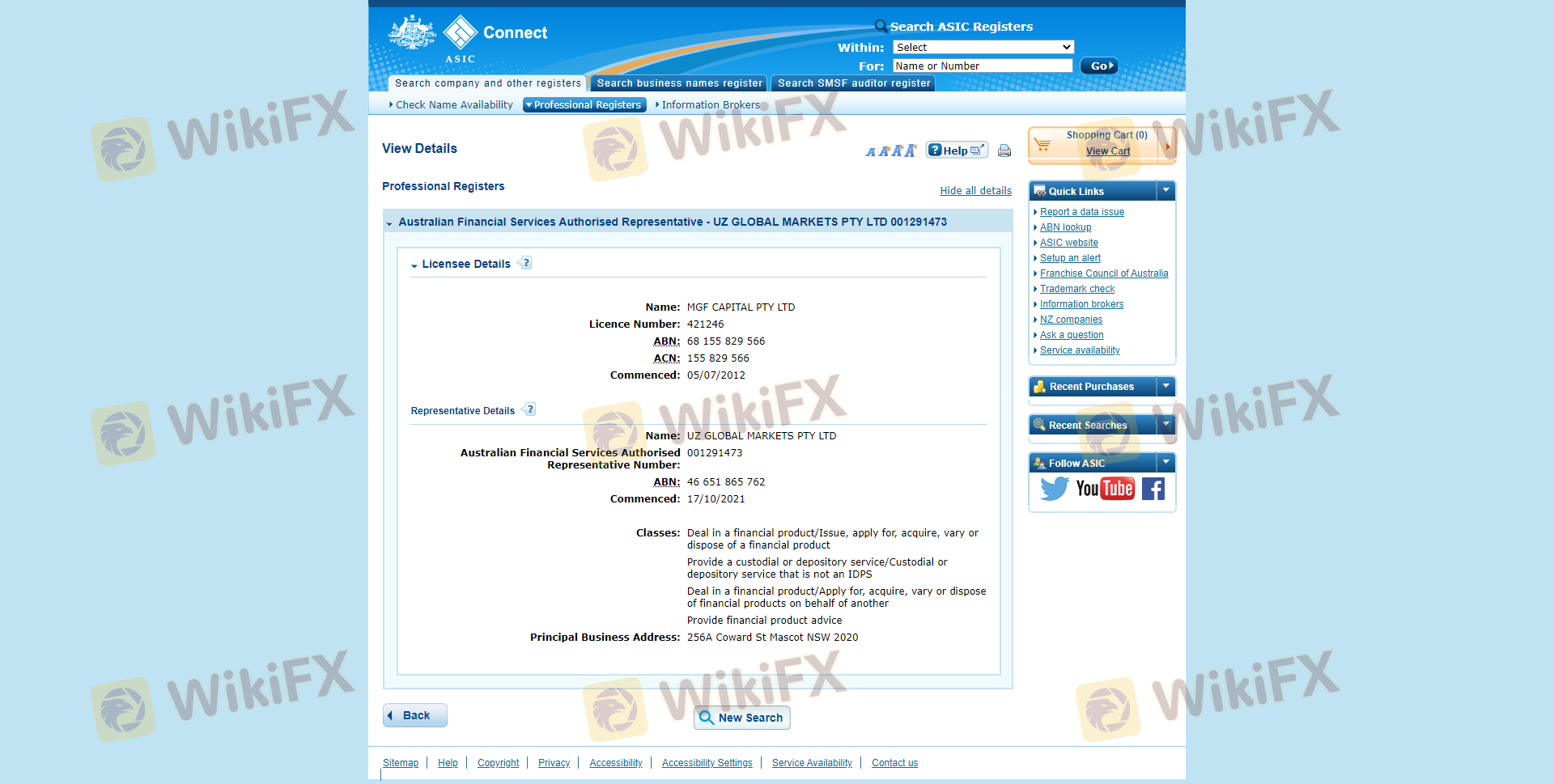Expand the Recent Searches panel
The image size is (1554, 784).
pyautogui.click(x=1165, y=425)
